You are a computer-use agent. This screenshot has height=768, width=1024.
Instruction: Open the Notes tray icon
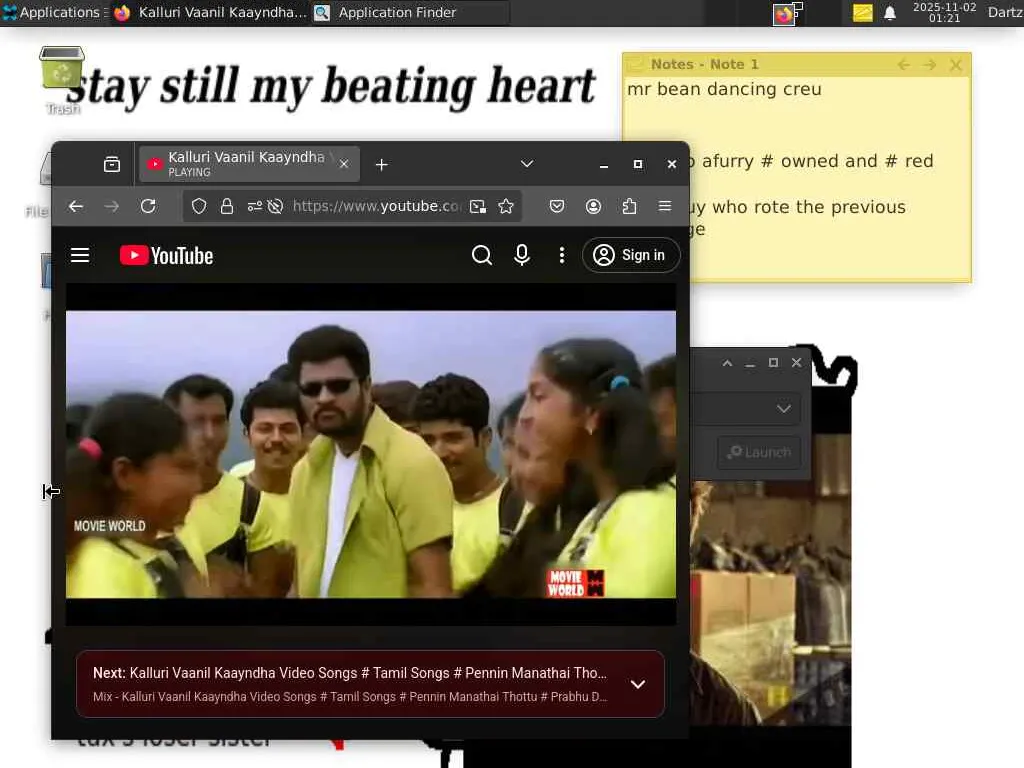click(863, 12)
